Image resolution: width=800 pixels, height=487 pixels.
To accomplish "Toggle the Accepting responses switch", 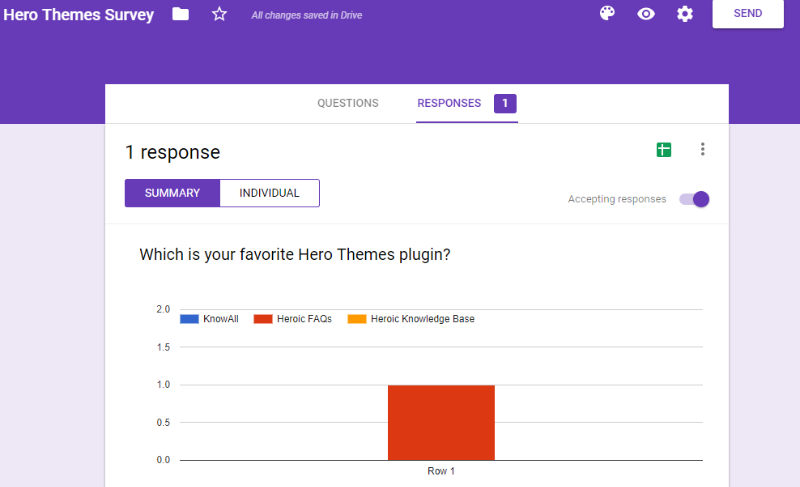I will (694, 199).
